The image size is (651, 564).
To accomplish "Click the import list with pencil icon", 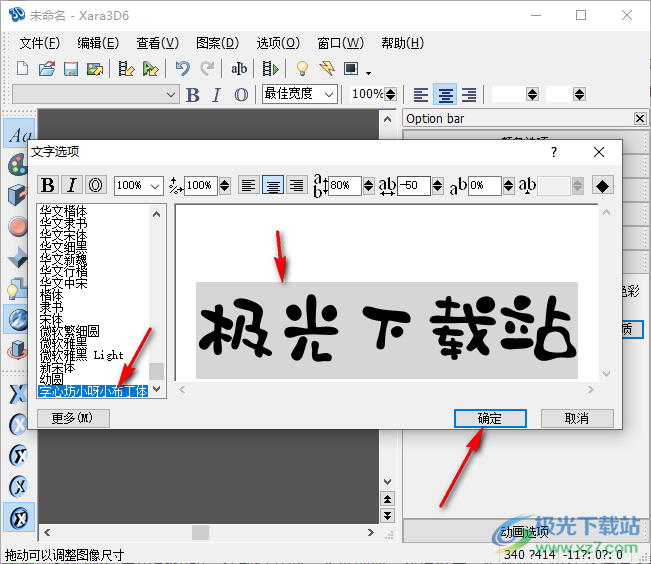I will click(x=126, y=69).
